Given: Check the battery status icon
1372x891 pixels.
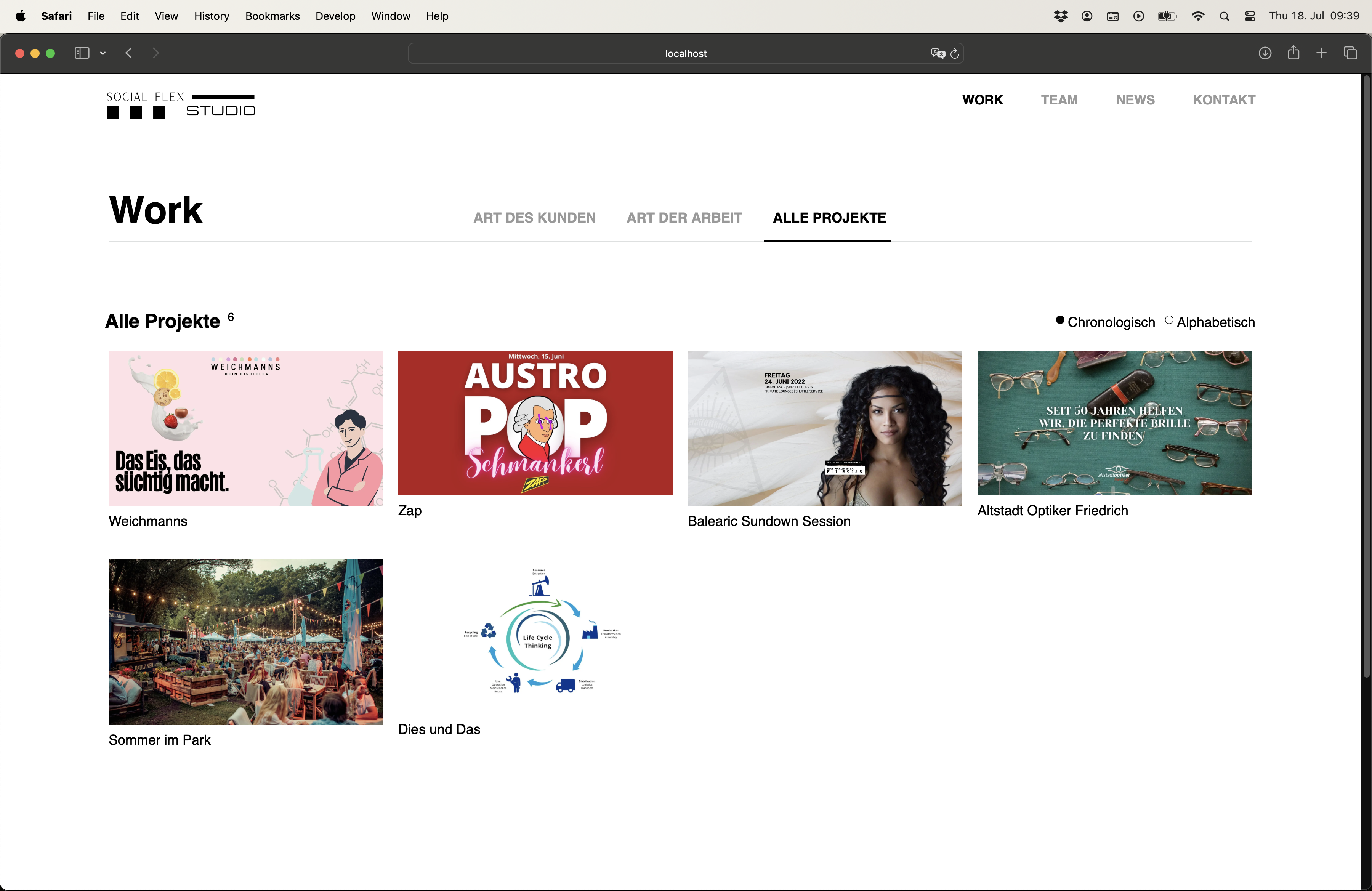Looking at the screenshot, I should [1167, 16].
